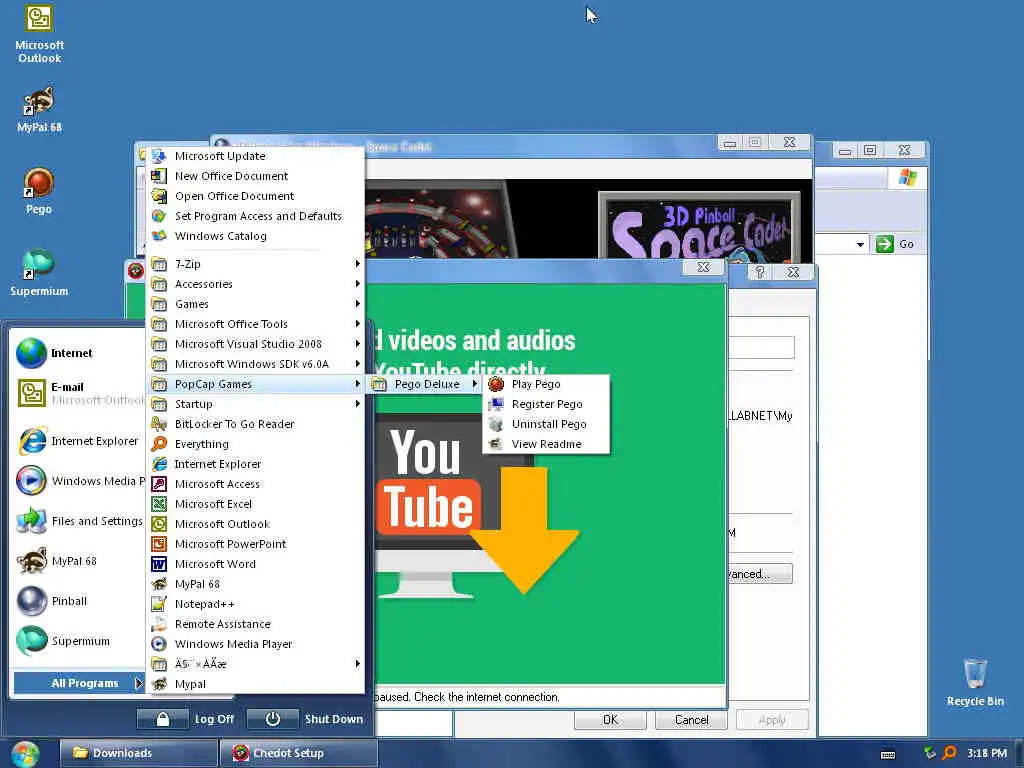This screenshot has width=1024, height=768.
Task: Click the taskbar clock showing 3:18 PM
Action: click(x=987, y=753)
